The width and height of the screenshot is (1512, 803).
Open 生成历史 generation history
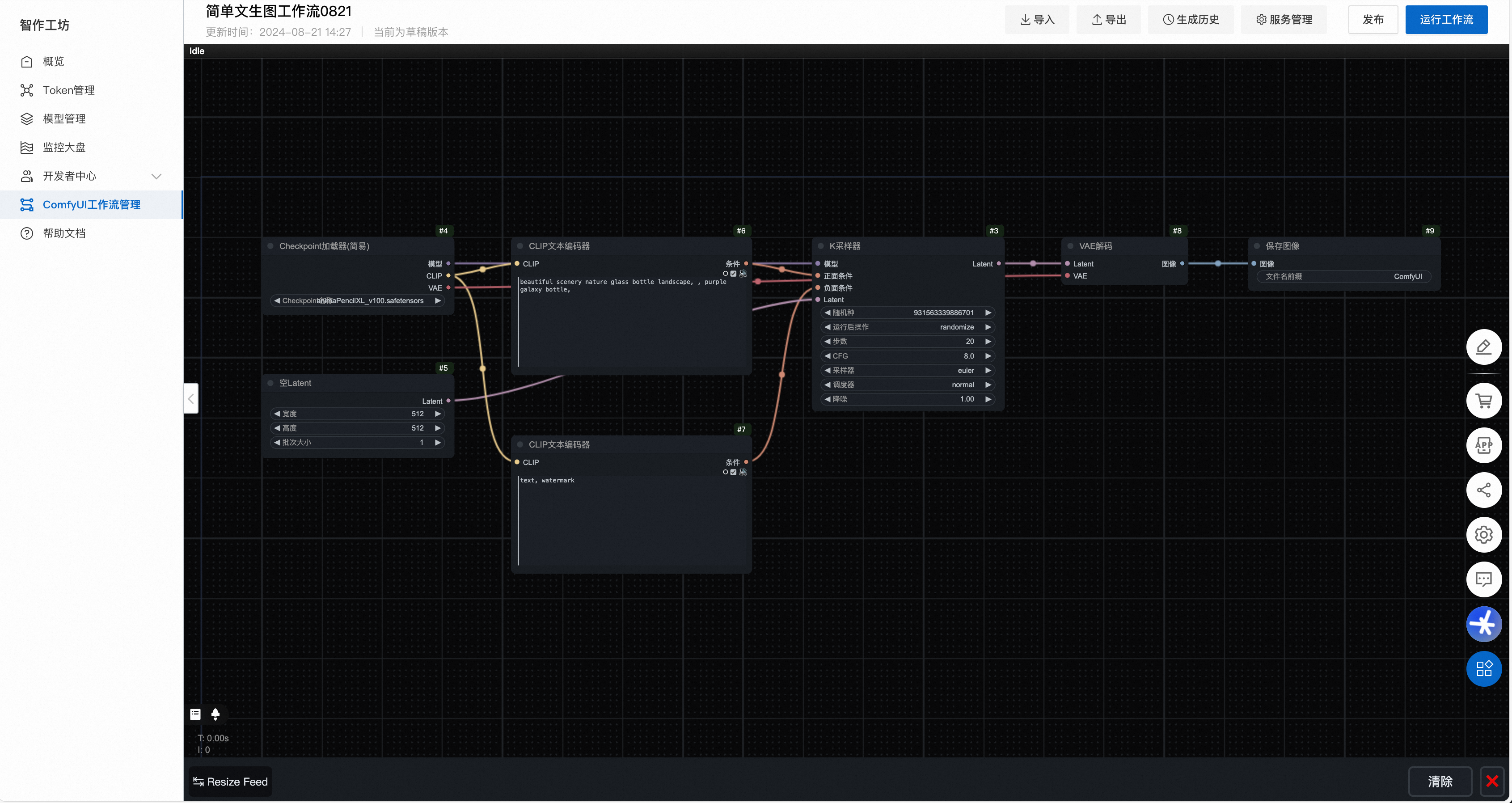click(x=1191, y=19)
